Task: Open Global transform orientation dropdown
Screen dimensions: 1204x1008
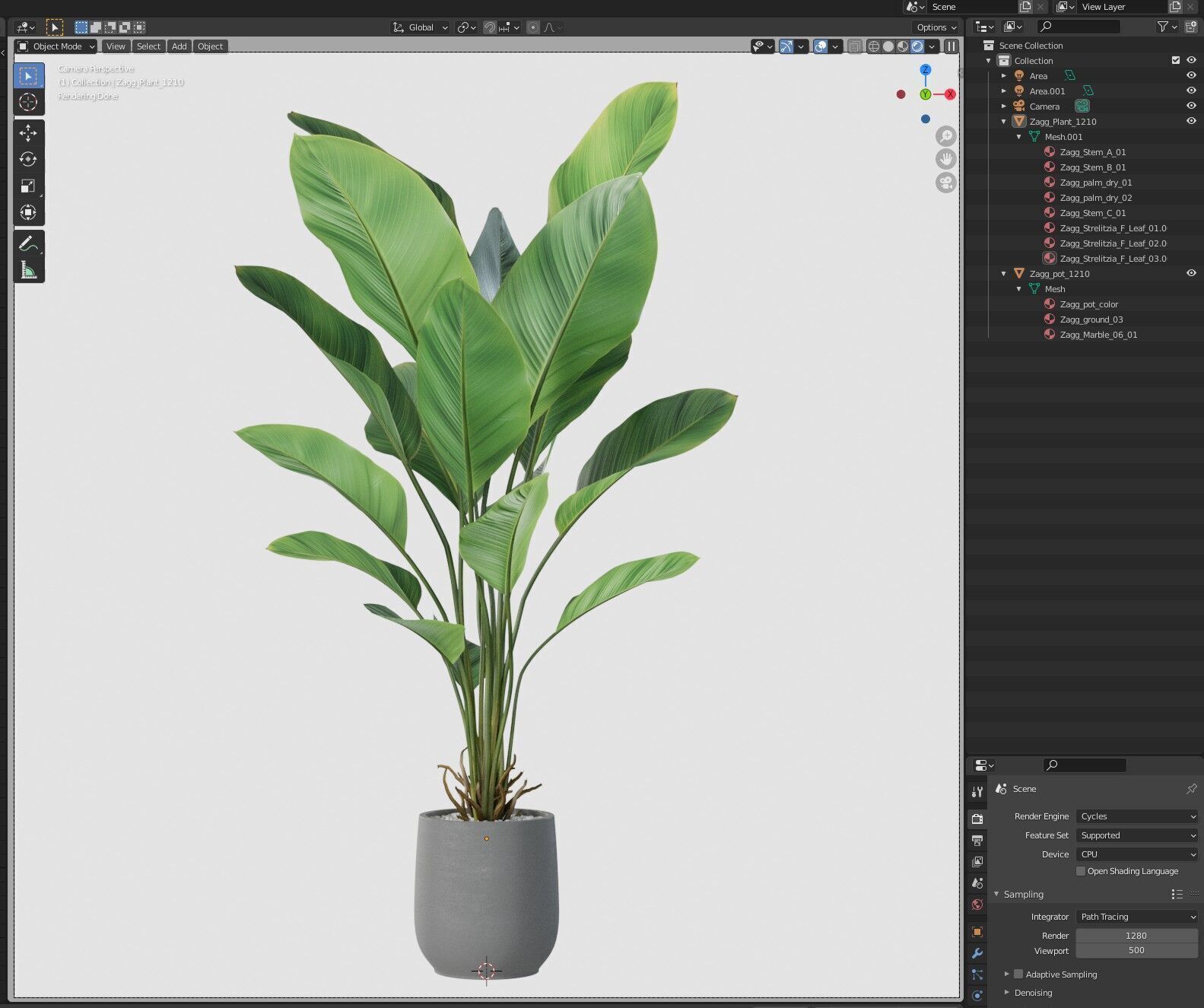Action: pyautogui.click(x=421, y=27)
